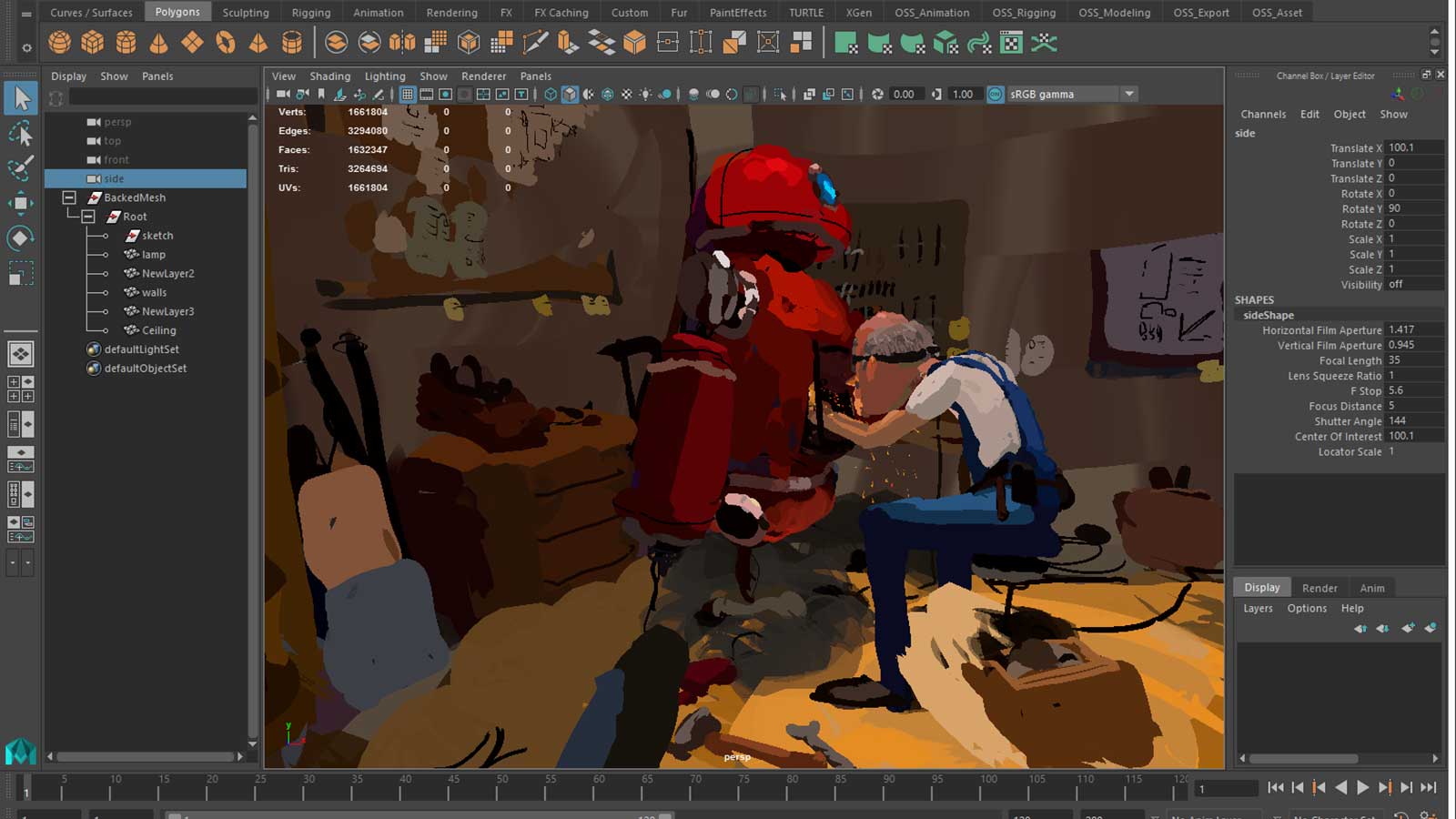Create a polygon cube from the shelf
The height and width of the screenshot is (819, 1456).
click(x=93, y=43)
